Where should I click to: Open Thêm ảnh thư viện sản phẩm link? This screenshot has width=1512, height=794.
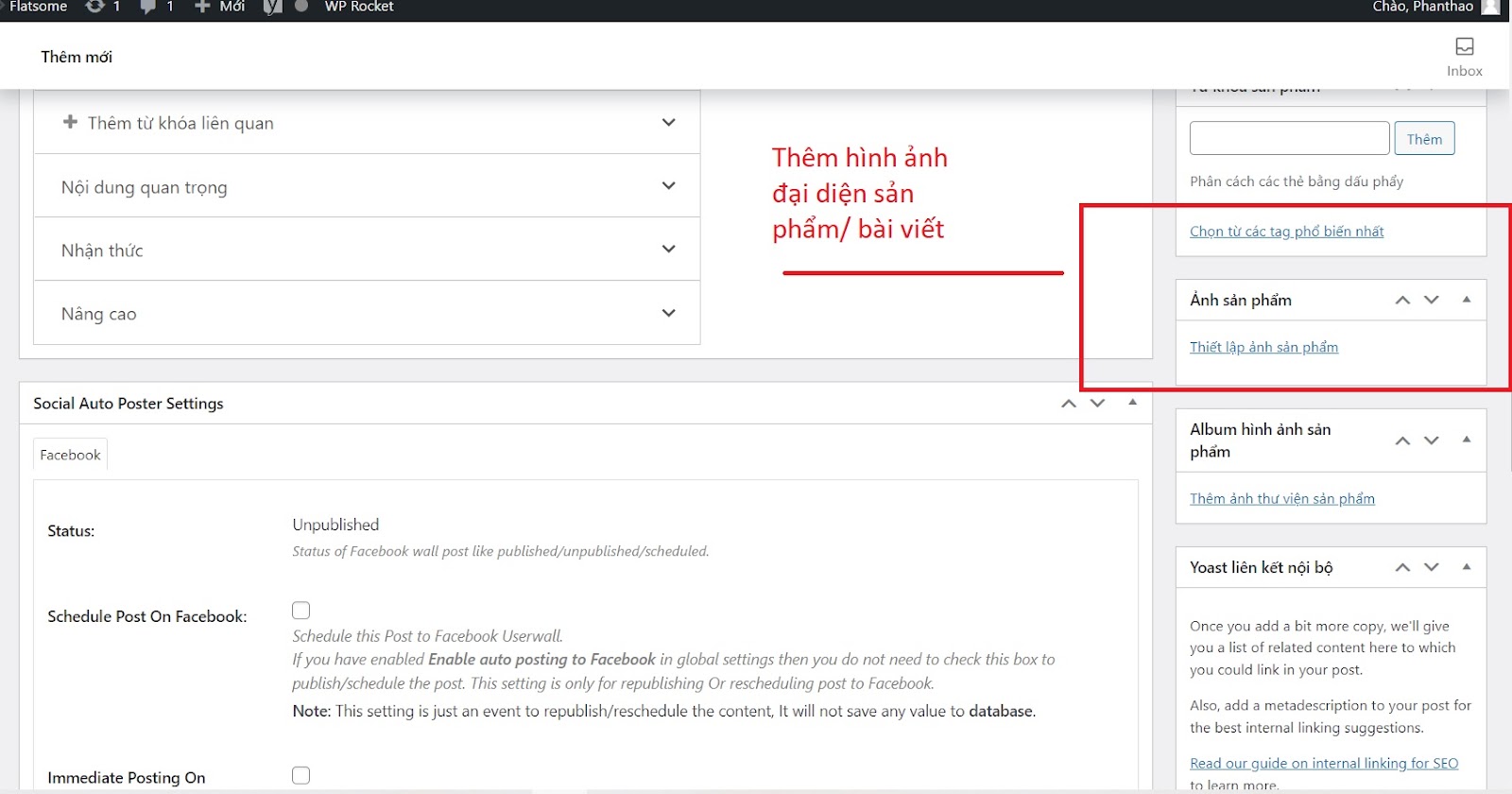[x=1281, y=498]
